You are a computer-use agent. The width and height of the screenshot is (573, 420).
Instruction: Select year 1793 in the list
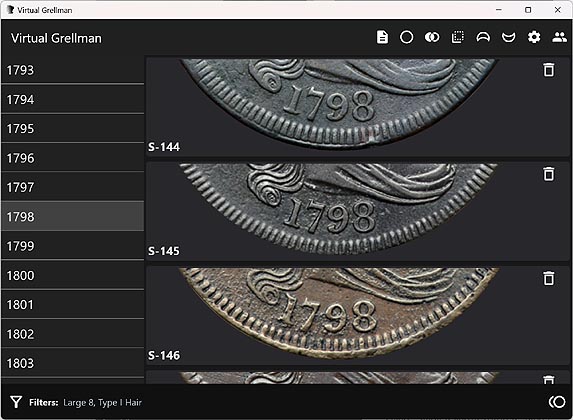(x=73, y=70)
